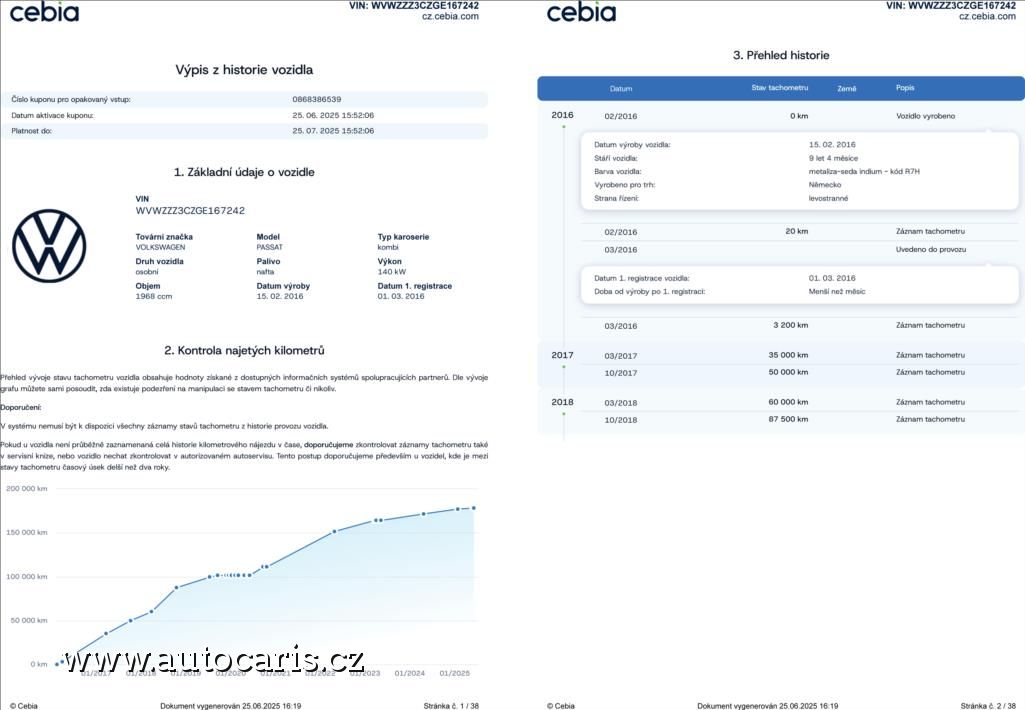This screenshot has height=710, width=1025.
Task: Click the 'Stav tachometru' column header
Action: [x=779, y=88]
